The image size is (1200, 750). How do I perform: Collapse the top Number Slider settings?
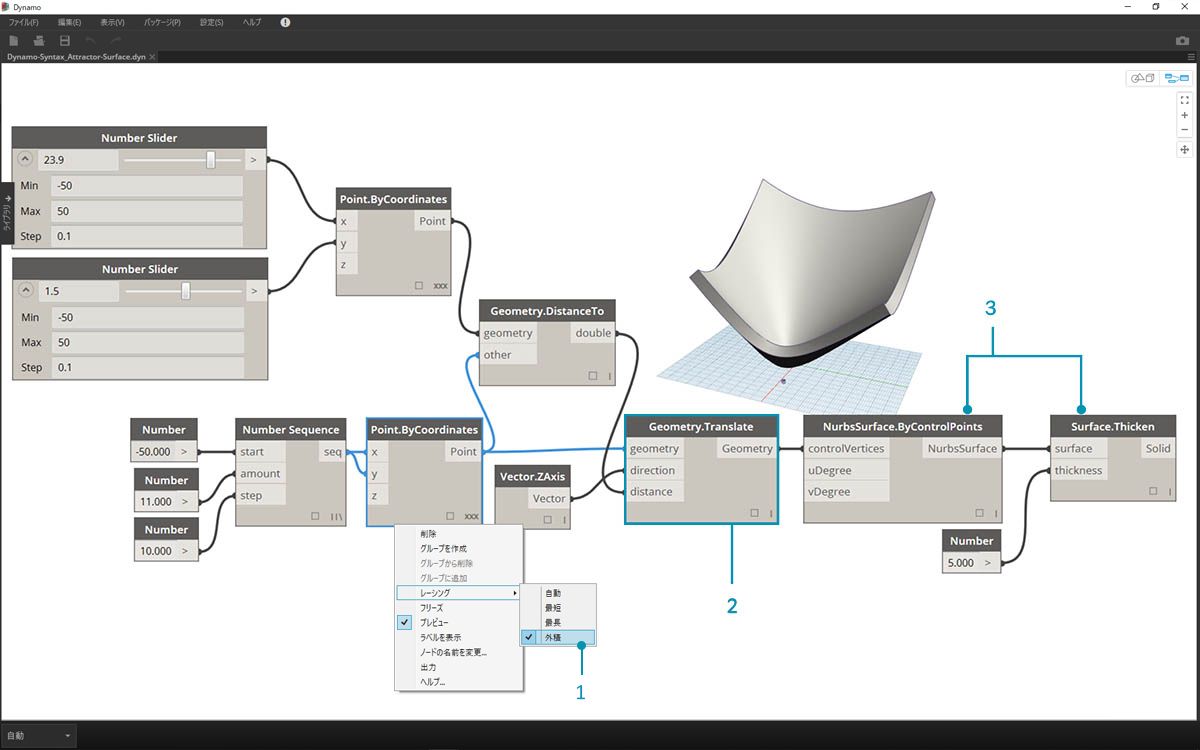click(25, 159)
